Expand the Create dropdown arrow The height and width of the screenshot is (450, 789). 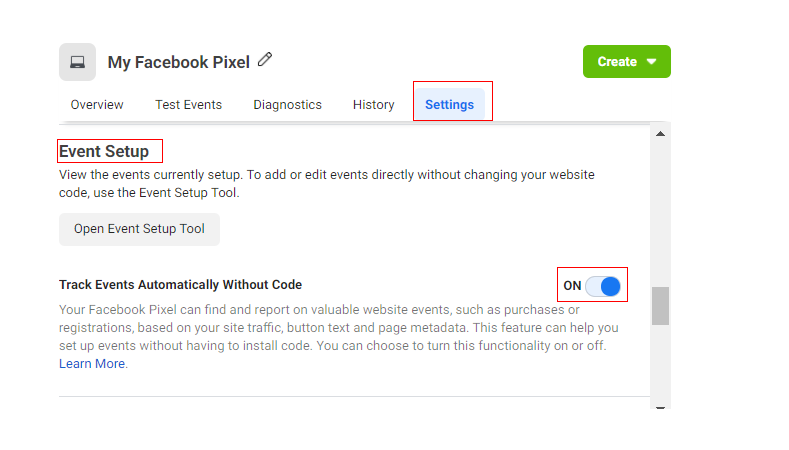coord(652,62)
